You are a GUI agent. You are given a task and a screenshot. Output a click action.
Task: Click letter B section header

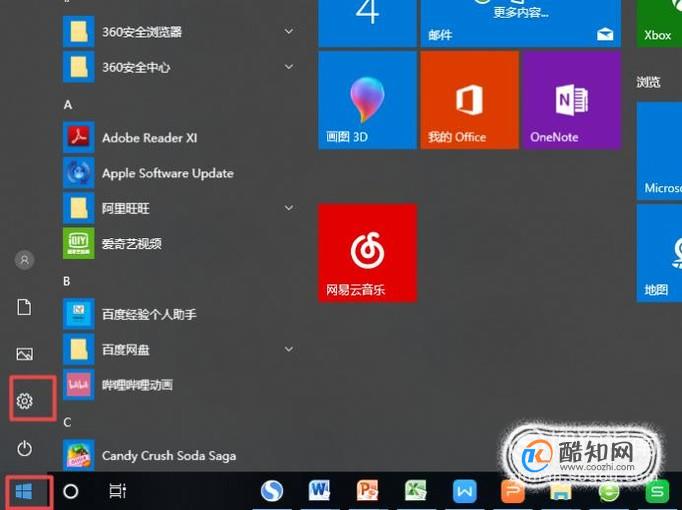click(67, 281)
